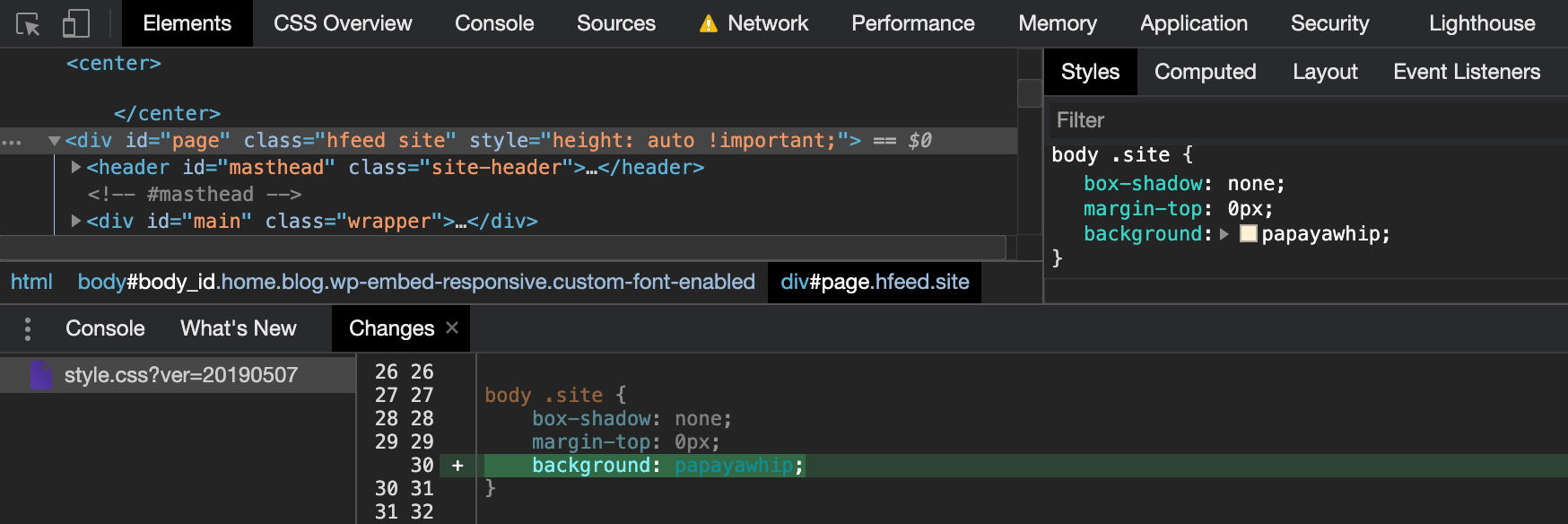Open the Performance tab
The image size is (1568, 524).
point(913,23)
